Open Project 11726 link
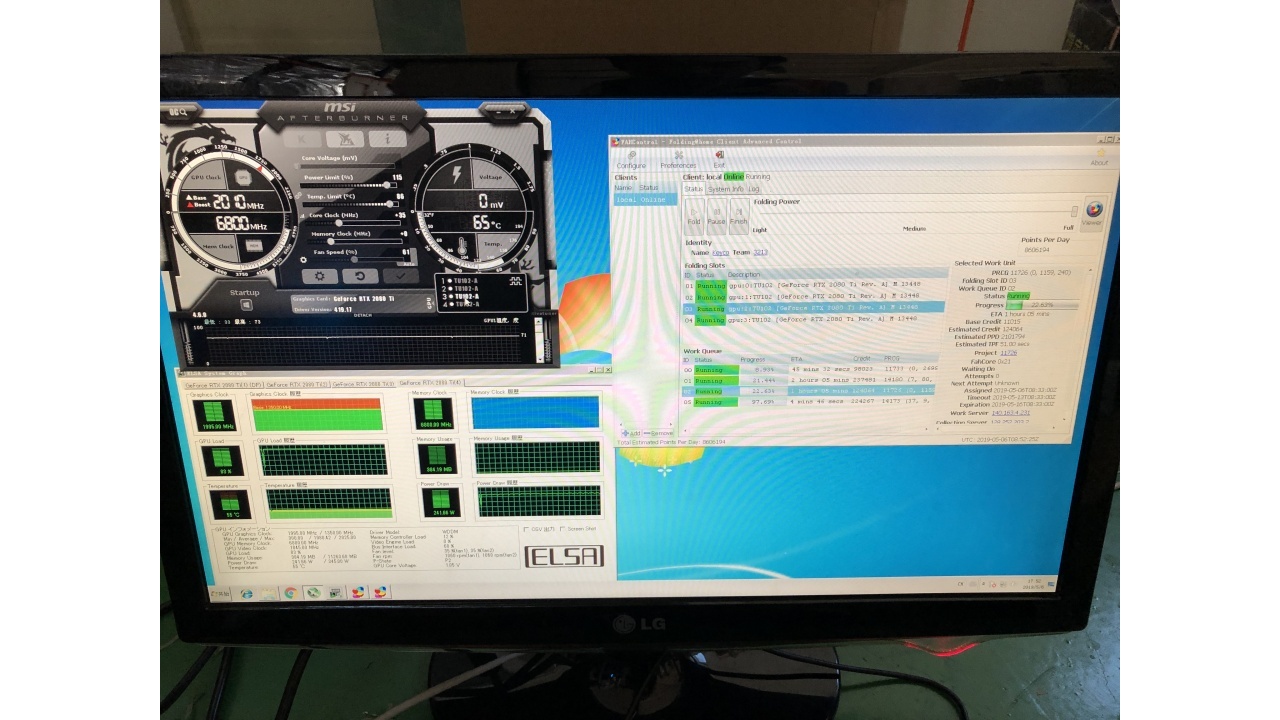The height and width of the screenshot is (720, 1280). [x=1008, y=353]
